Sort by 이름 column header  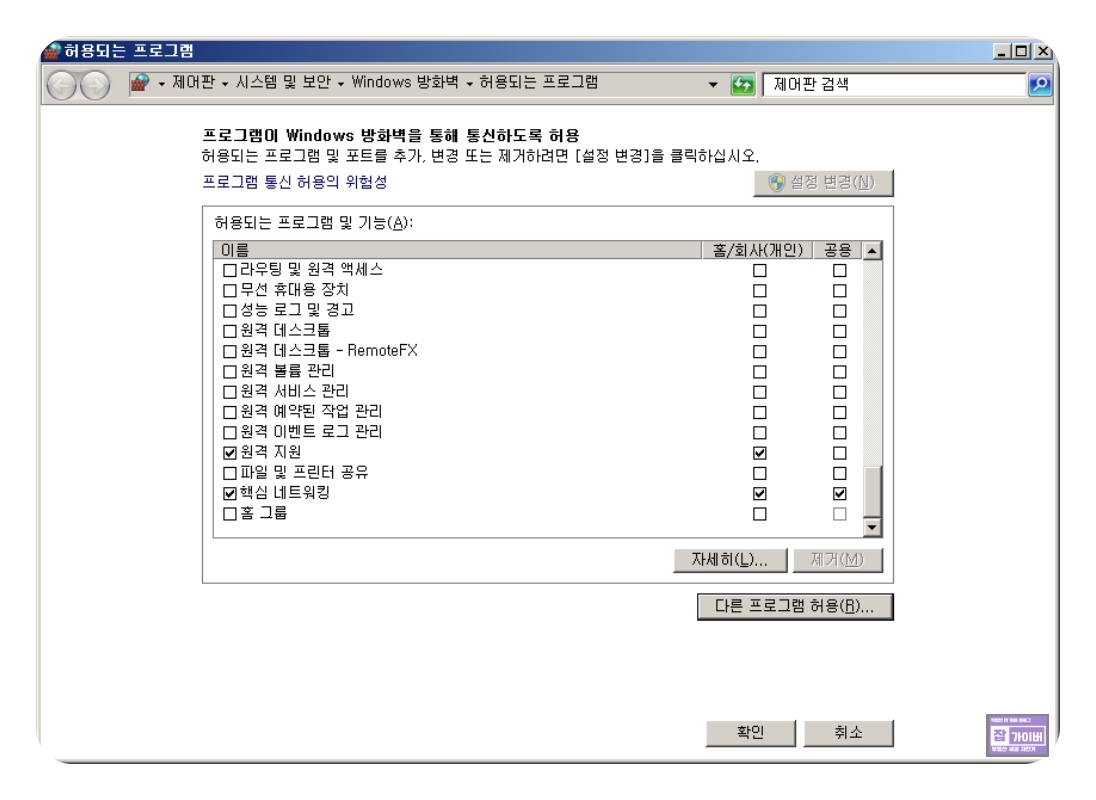tap(457, 250)
